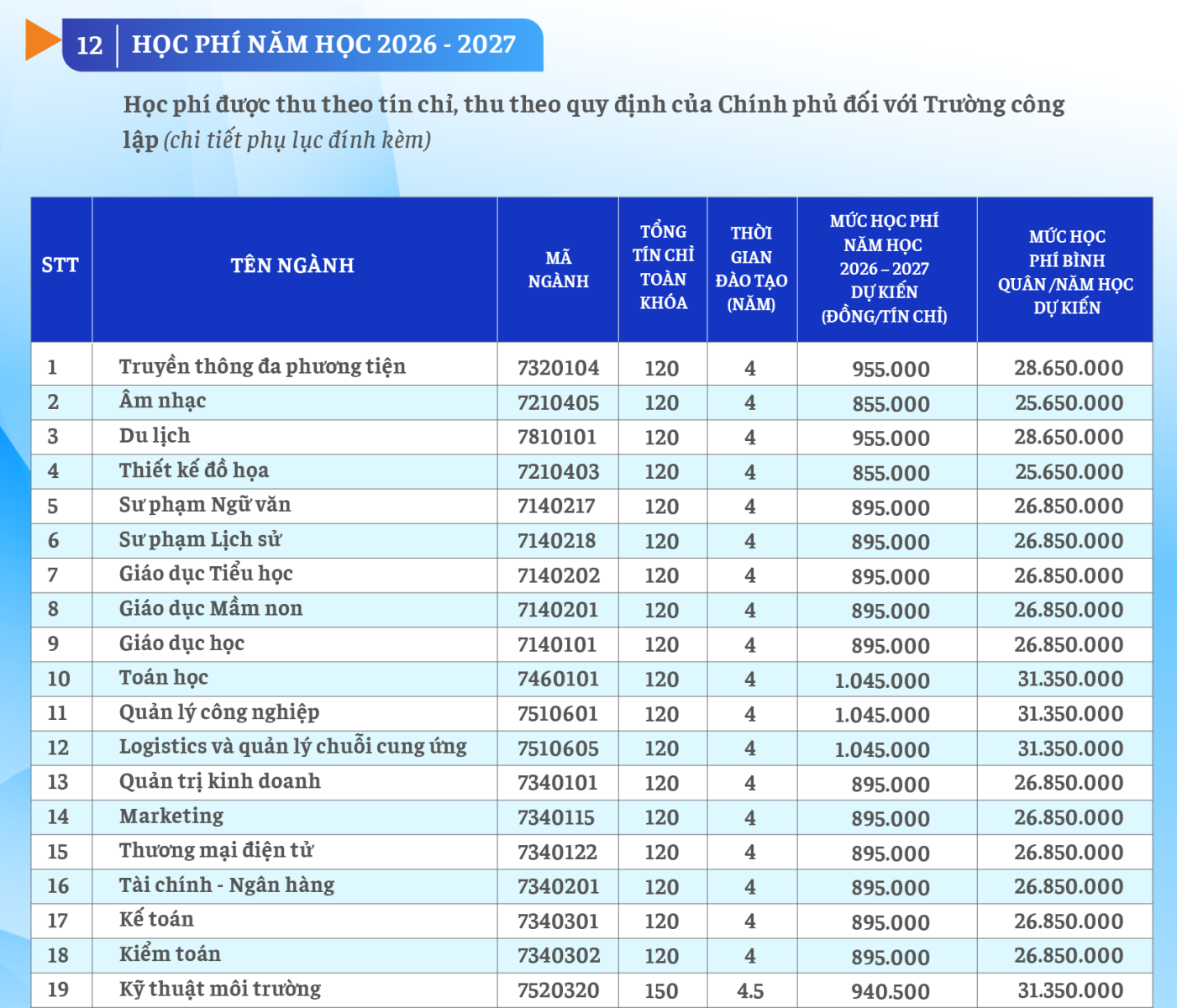
Task: Click the MÃ NGÀNH column header
Action: [558, 270]
